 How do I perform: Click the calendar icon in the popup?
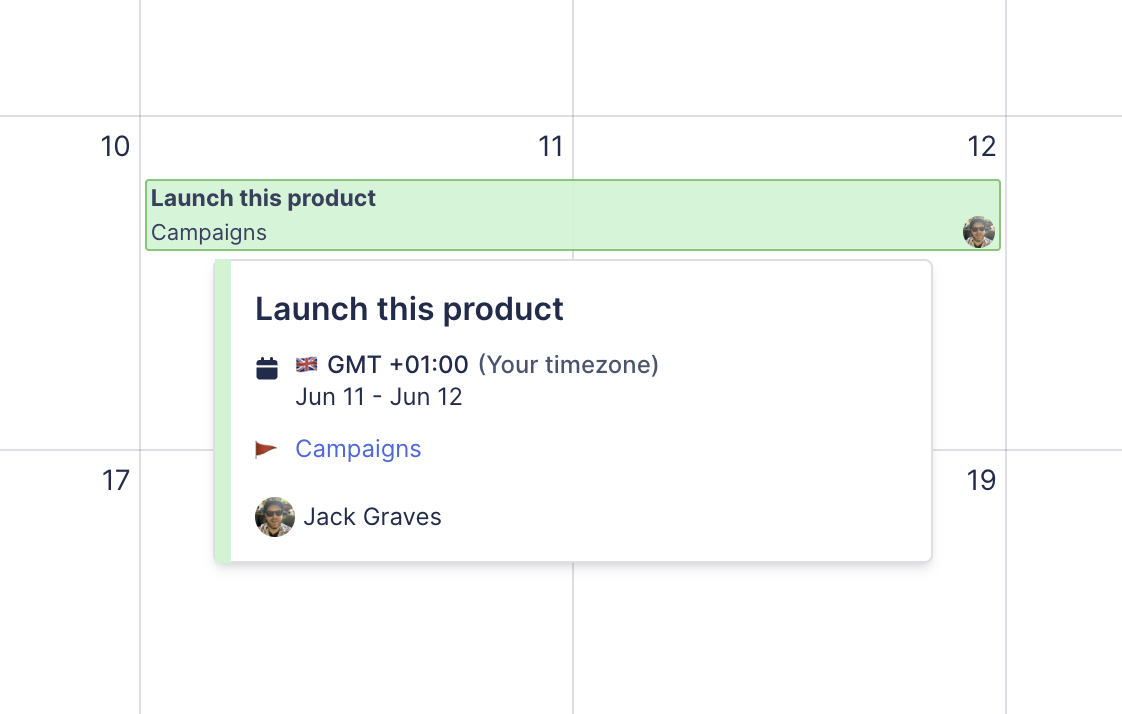click(x=267, y=368)
